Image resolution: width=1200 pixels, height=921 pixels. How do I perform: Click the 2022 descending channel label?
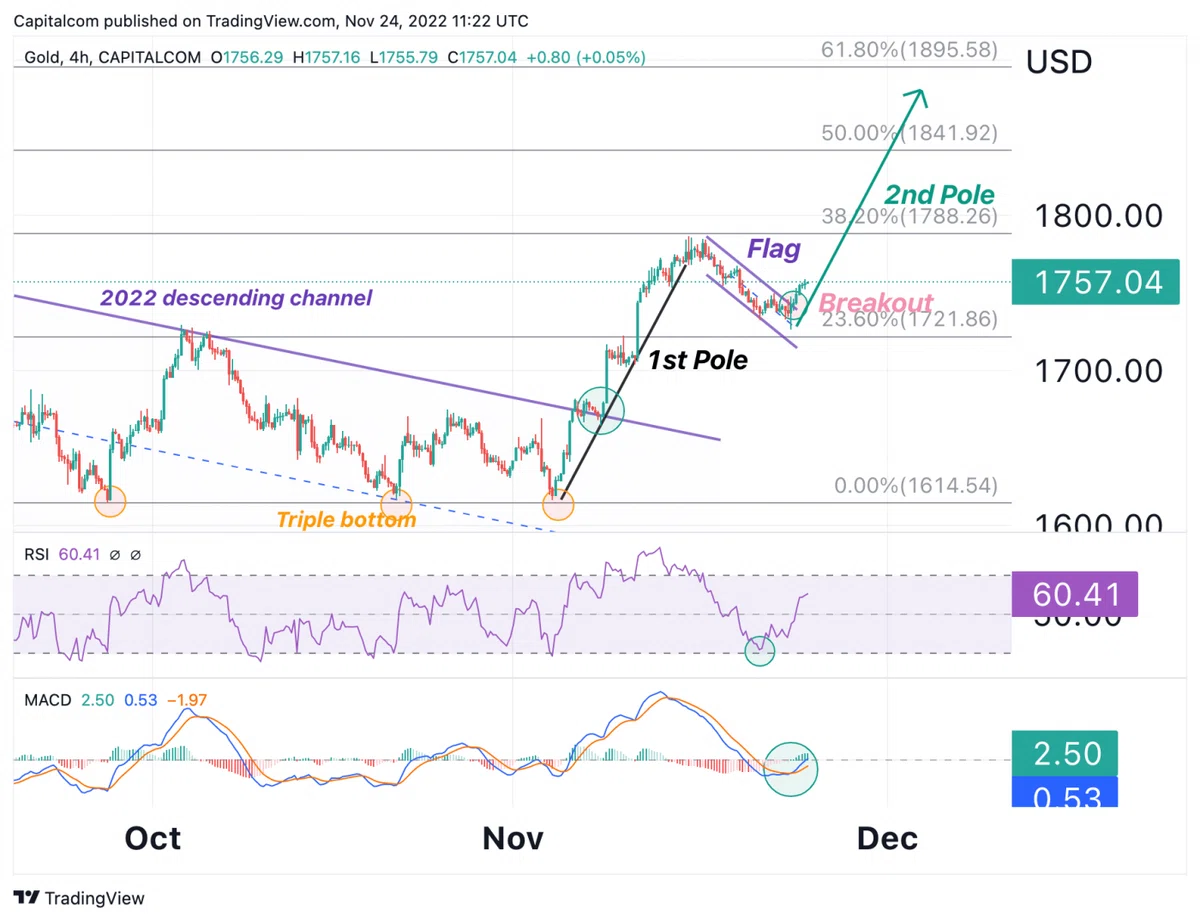point(236,298)
